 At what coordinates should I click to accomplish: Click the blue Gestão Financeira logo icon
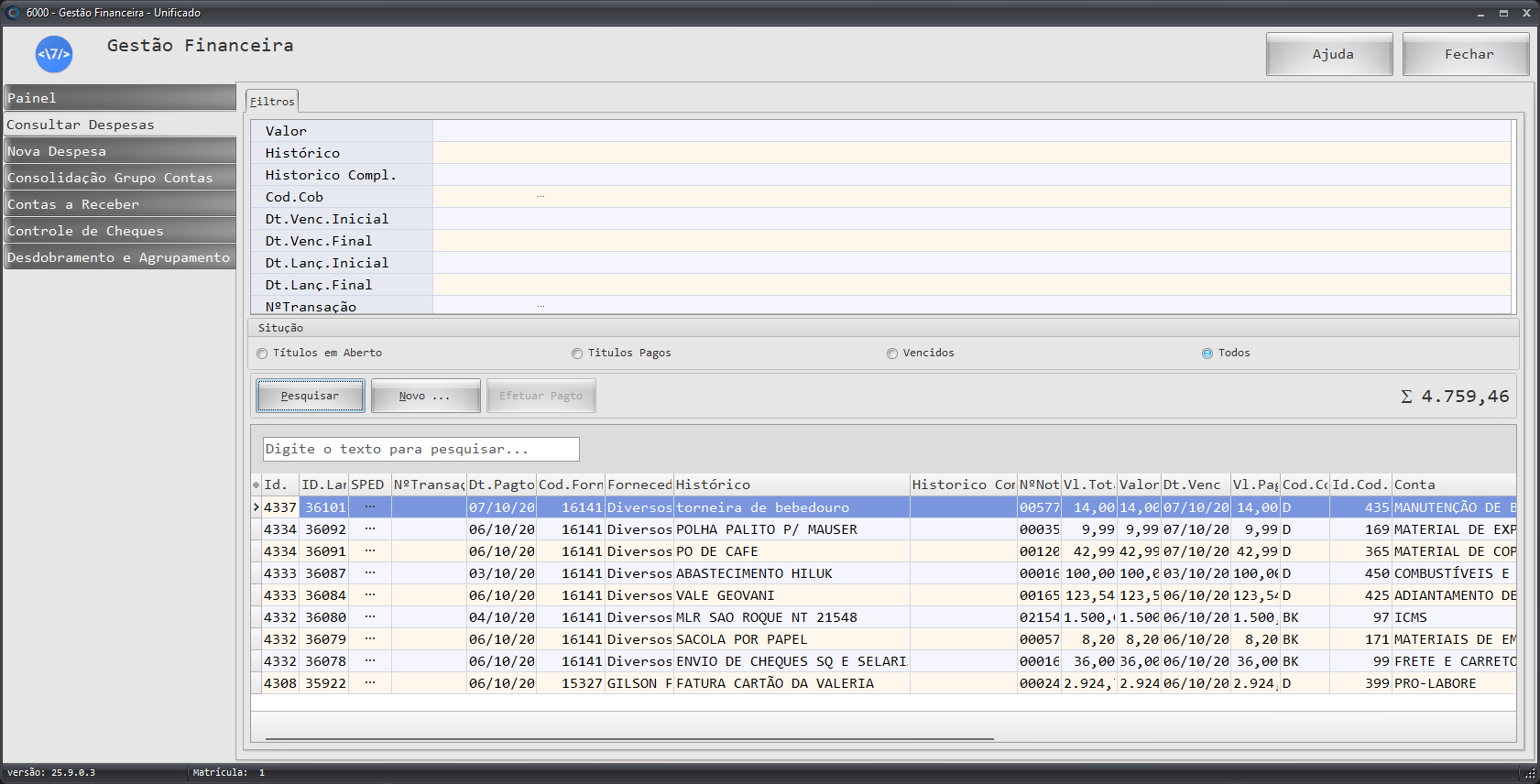[54, 54]
